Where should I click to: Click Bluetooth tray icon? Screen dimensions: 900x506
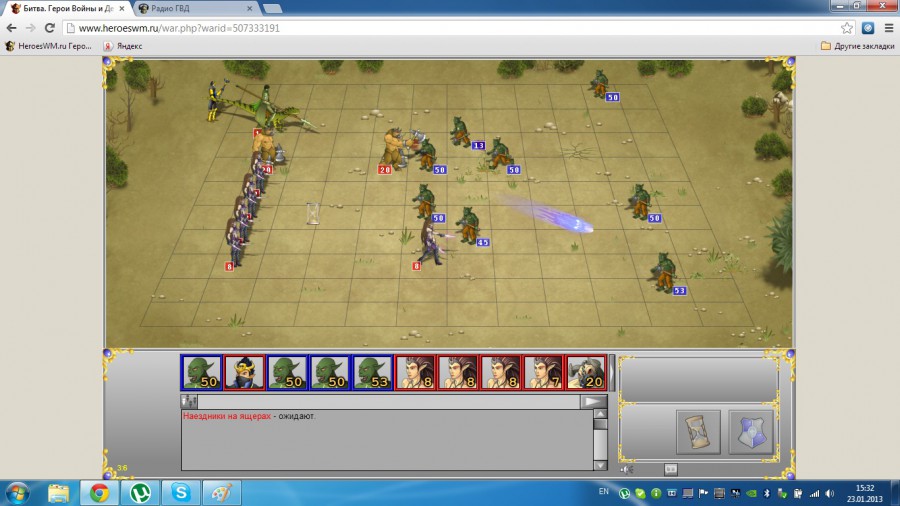click(767, 493)
